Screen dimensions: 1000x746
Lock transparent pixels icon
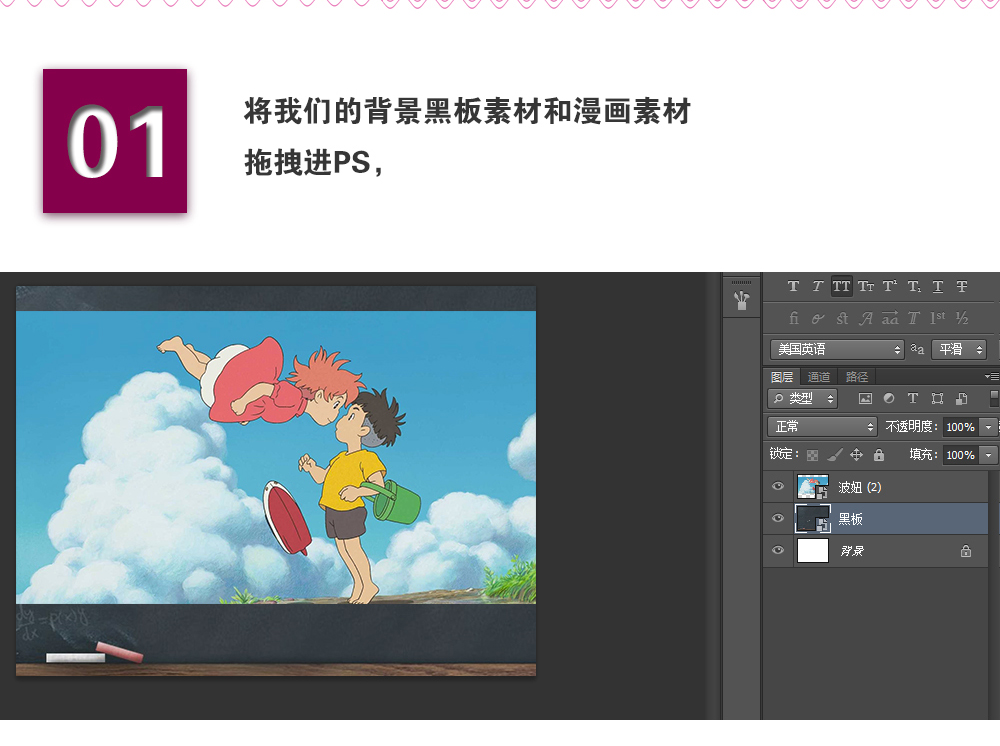tap(812, 455)
